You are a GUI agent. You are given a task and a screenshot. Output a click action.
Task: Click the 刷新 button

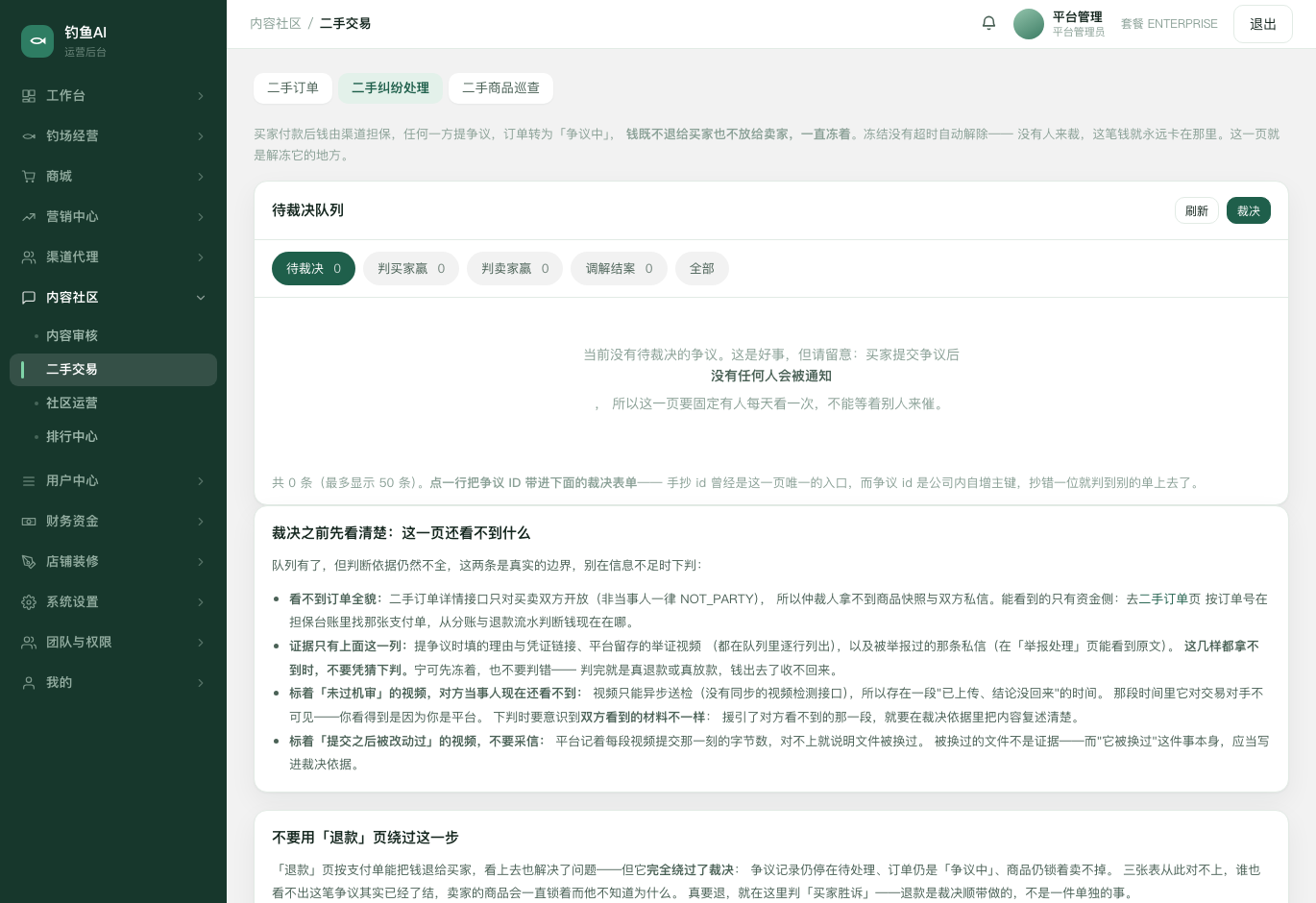tap(1197, 210)
